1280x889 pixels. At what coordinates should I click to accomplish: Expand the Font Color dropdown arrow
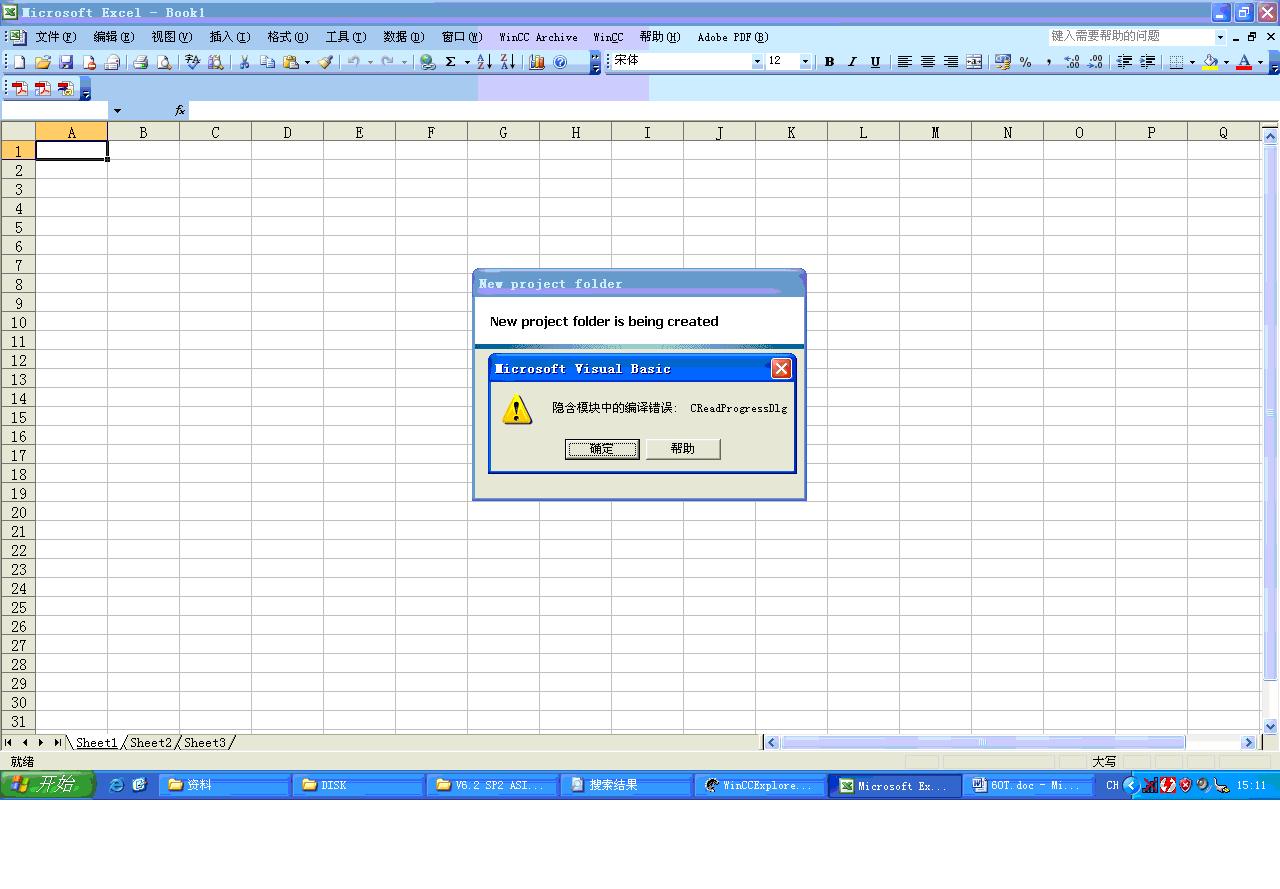click(x=1260, y=62)
